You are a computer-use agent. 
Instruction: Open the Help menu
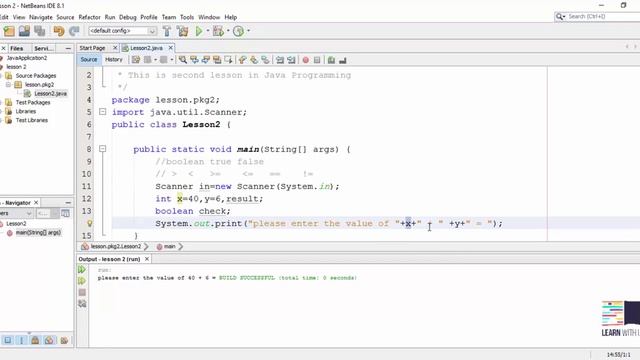231,17
